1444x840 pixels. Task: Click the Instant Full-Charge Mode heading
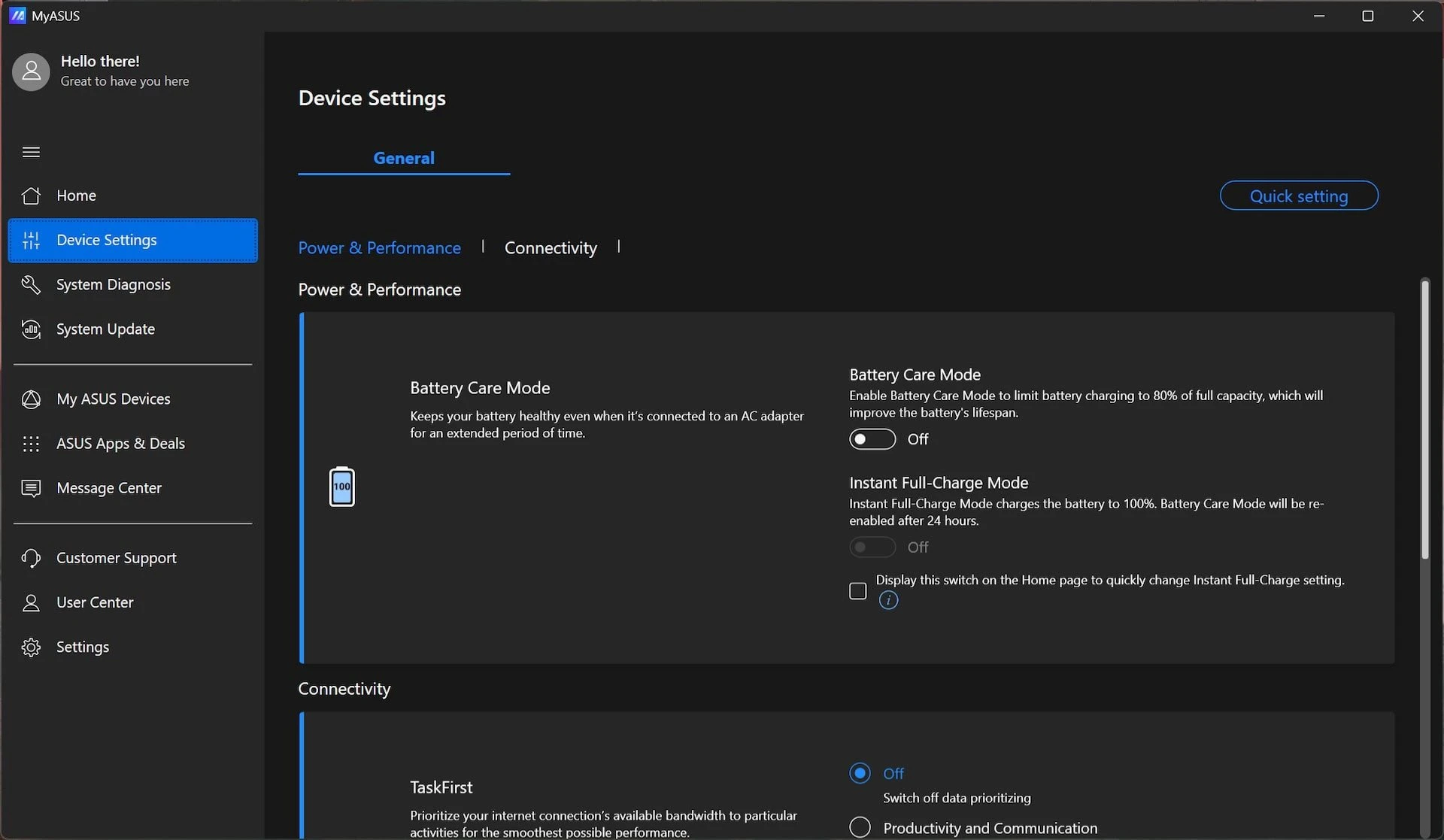(939, 483)
